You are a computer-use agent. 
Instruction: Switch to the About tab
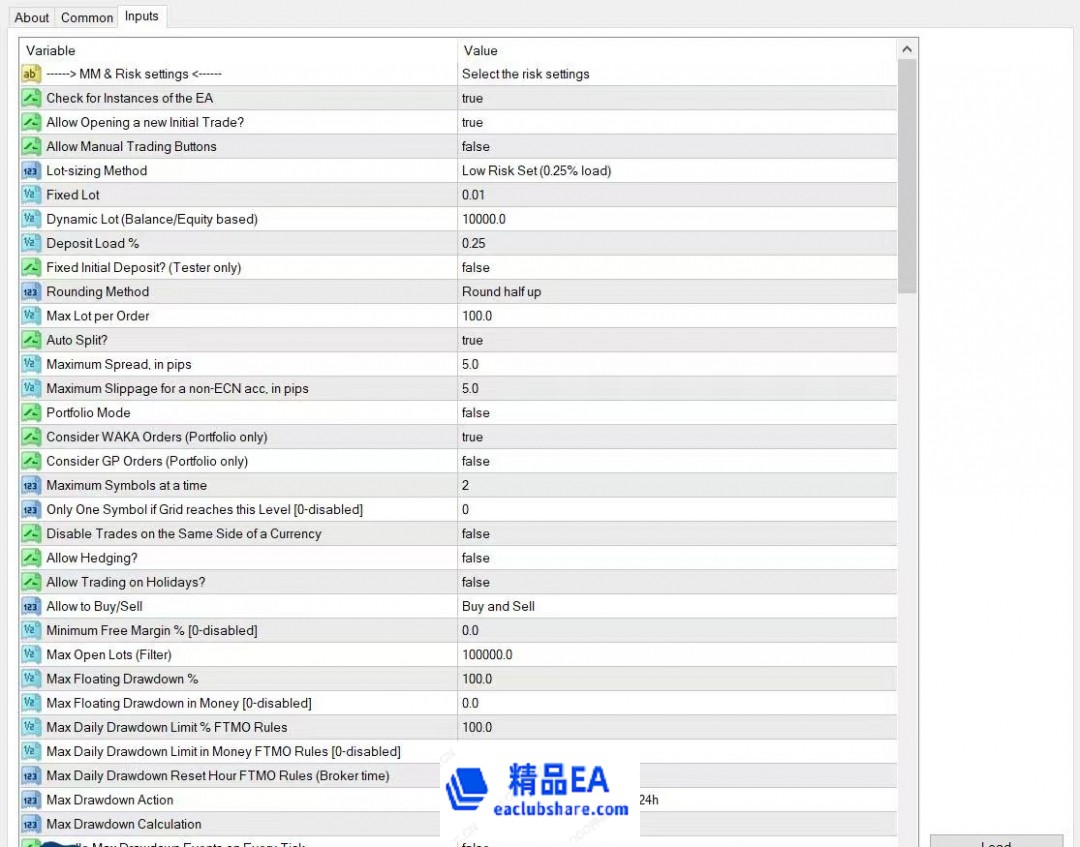point(32,17)
